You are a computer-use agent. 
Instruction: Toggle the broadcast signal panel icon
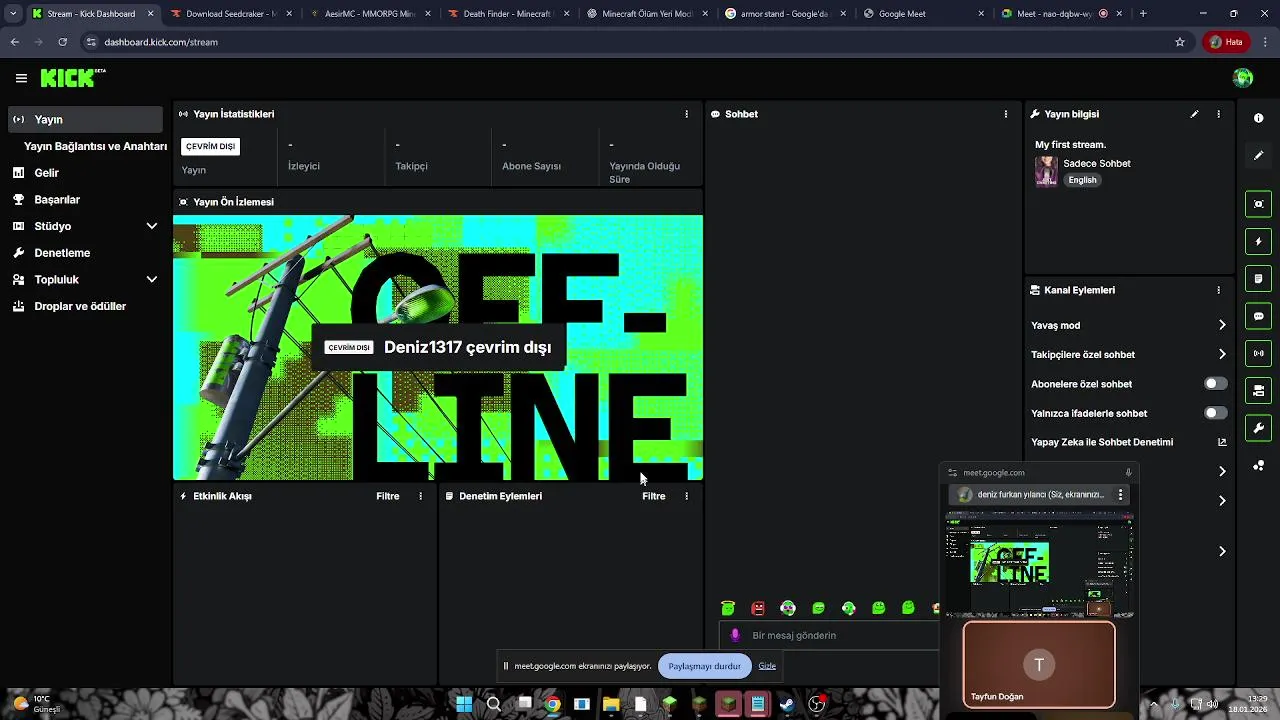click(1258, 353)
